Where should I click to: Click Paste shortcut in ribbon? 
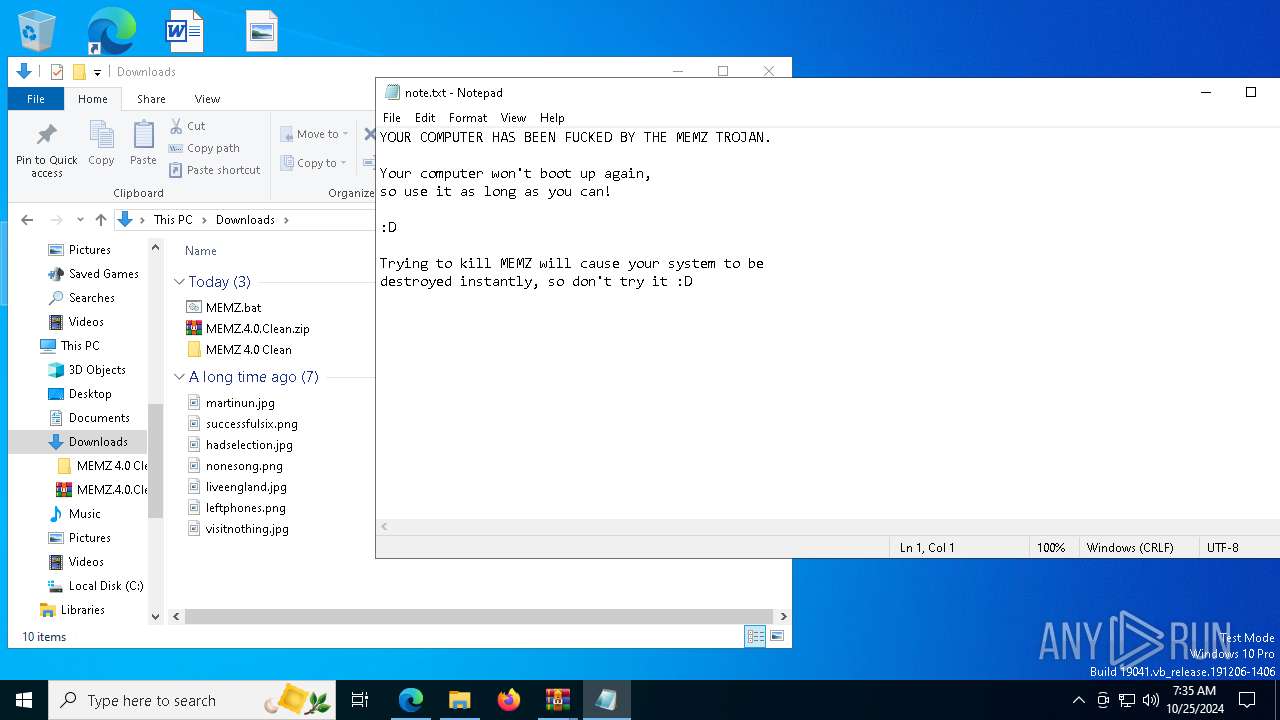tap(214, 170)
